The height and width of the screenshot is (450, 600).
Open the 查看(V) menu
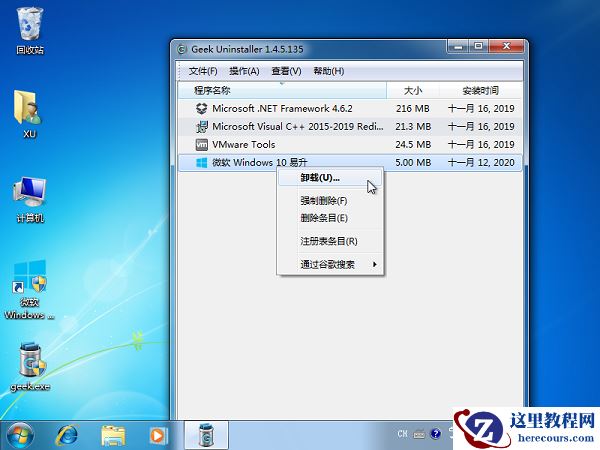pyautogui.click(x=286, y=71)
